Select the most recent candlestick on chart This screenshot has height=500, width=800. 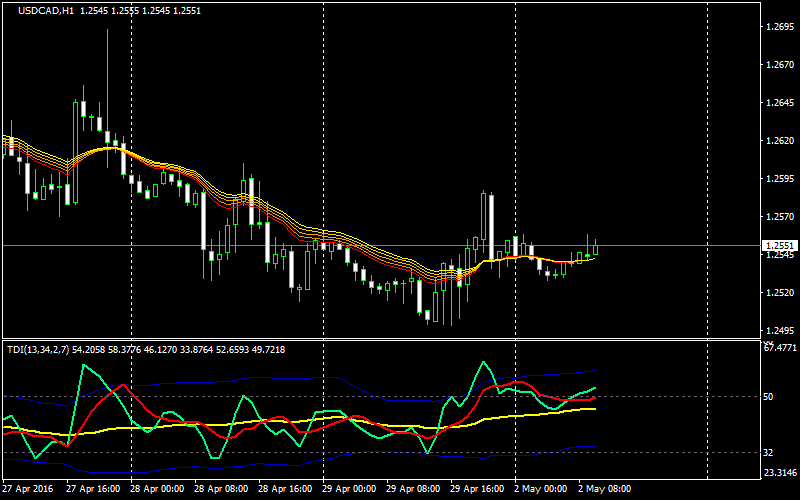[596, 247]
